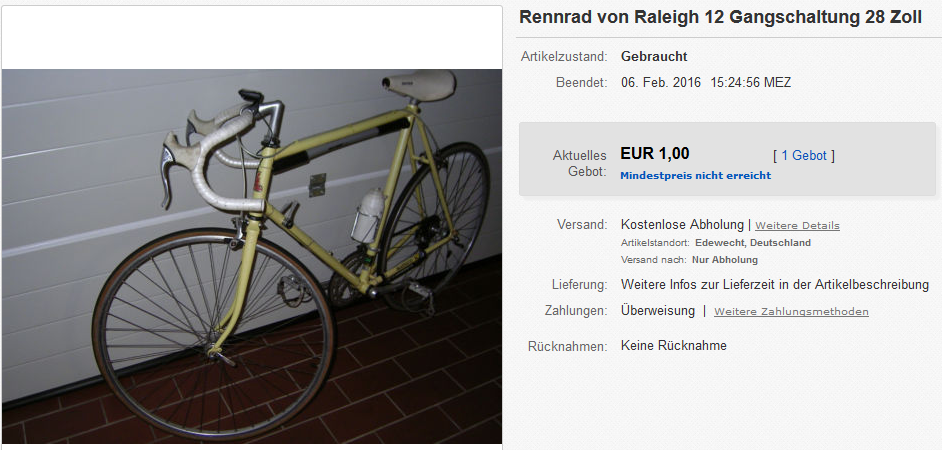
Task: Click 'Mindestpreis nicht erreicht' notice text
Action: click(x=696, y=176)
